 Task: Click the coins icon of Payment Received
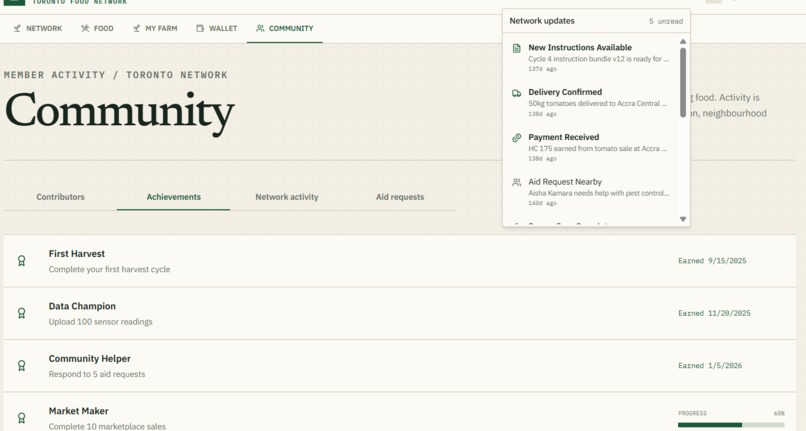click(517, 138)
